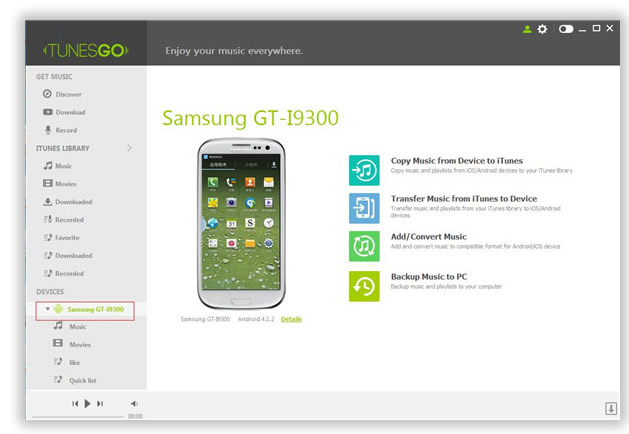Select Record under Get Music

pos(66,130)
